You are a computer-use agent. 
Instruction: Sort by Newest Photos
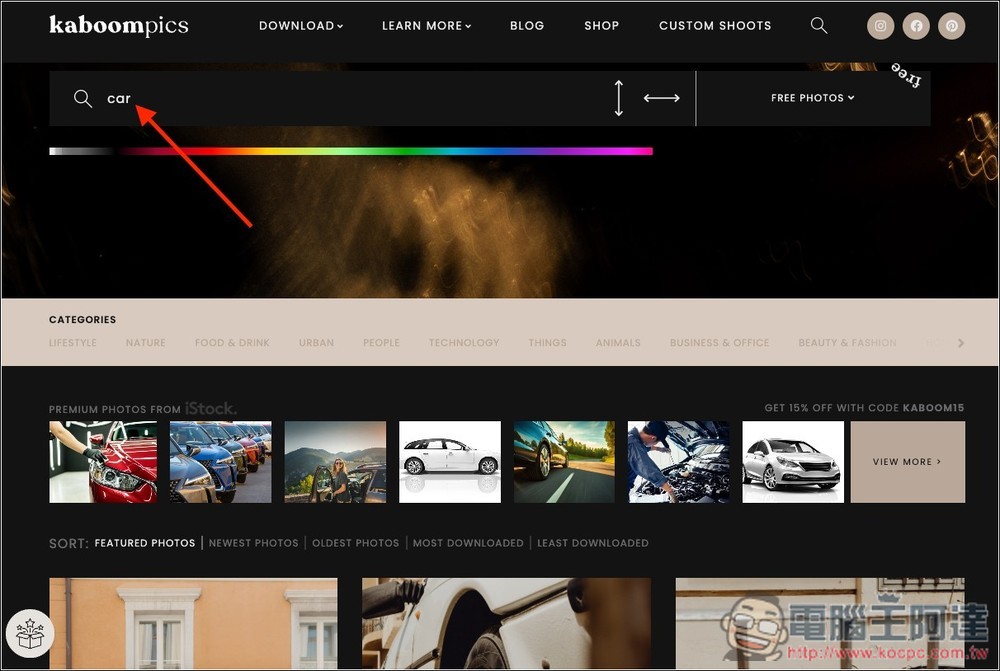[x=253, y=543]
